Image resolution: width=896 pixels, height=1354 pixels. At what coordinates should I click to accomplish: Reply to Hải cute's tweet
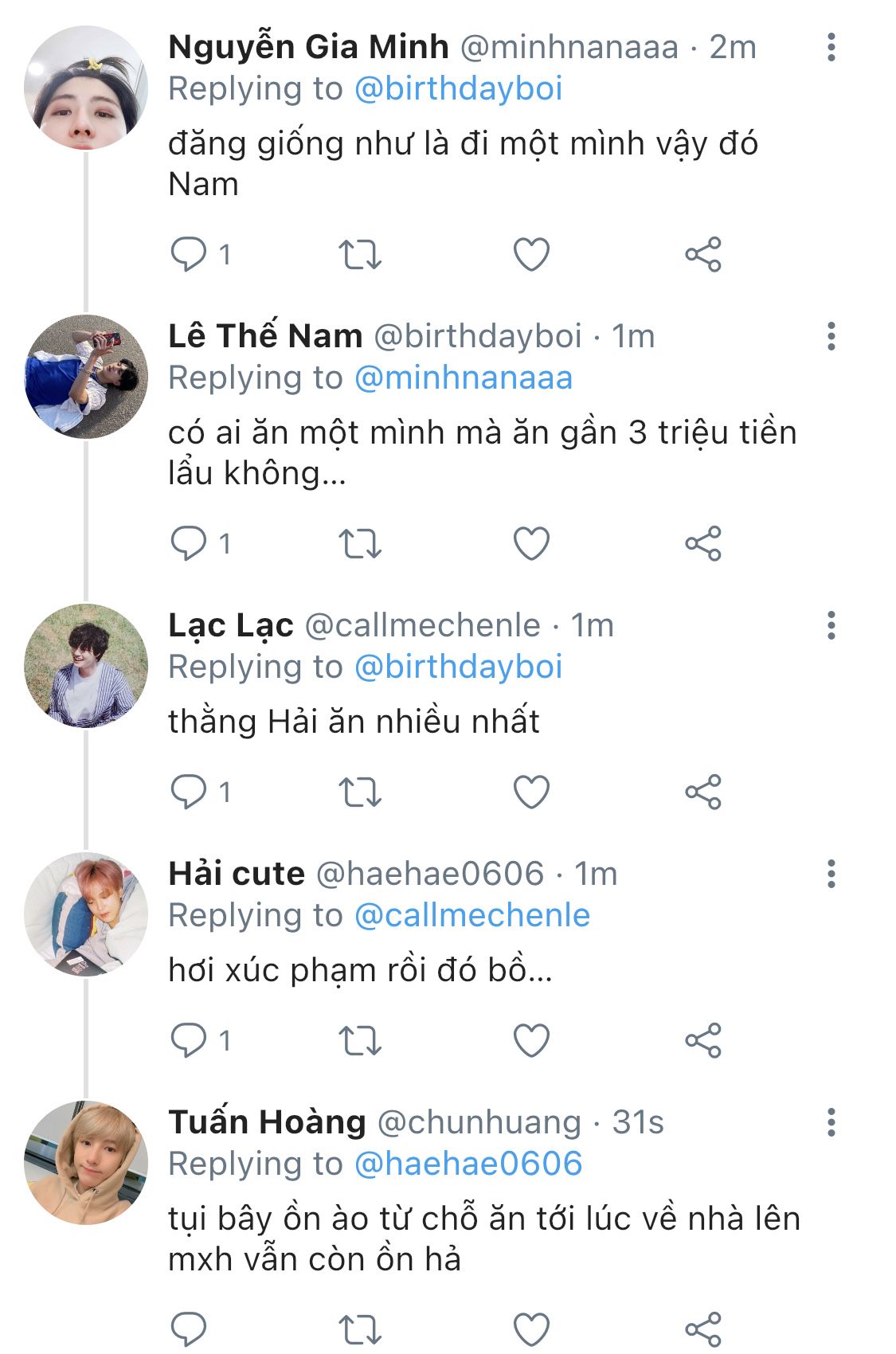click(189, 1041)
